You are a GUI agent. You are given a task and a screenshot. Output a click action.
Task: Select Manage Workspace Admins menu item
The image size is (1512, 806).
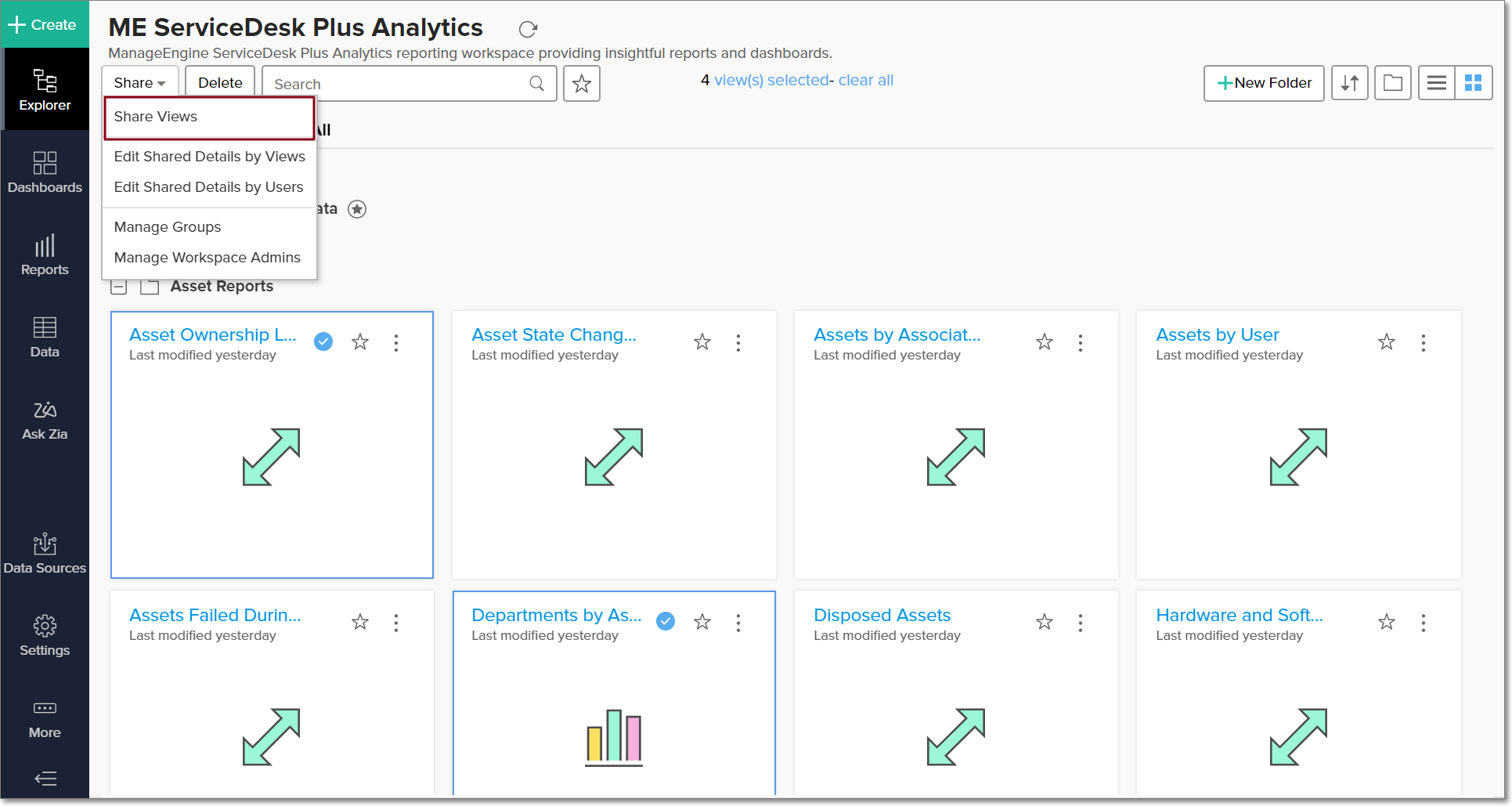pos(207,258)
